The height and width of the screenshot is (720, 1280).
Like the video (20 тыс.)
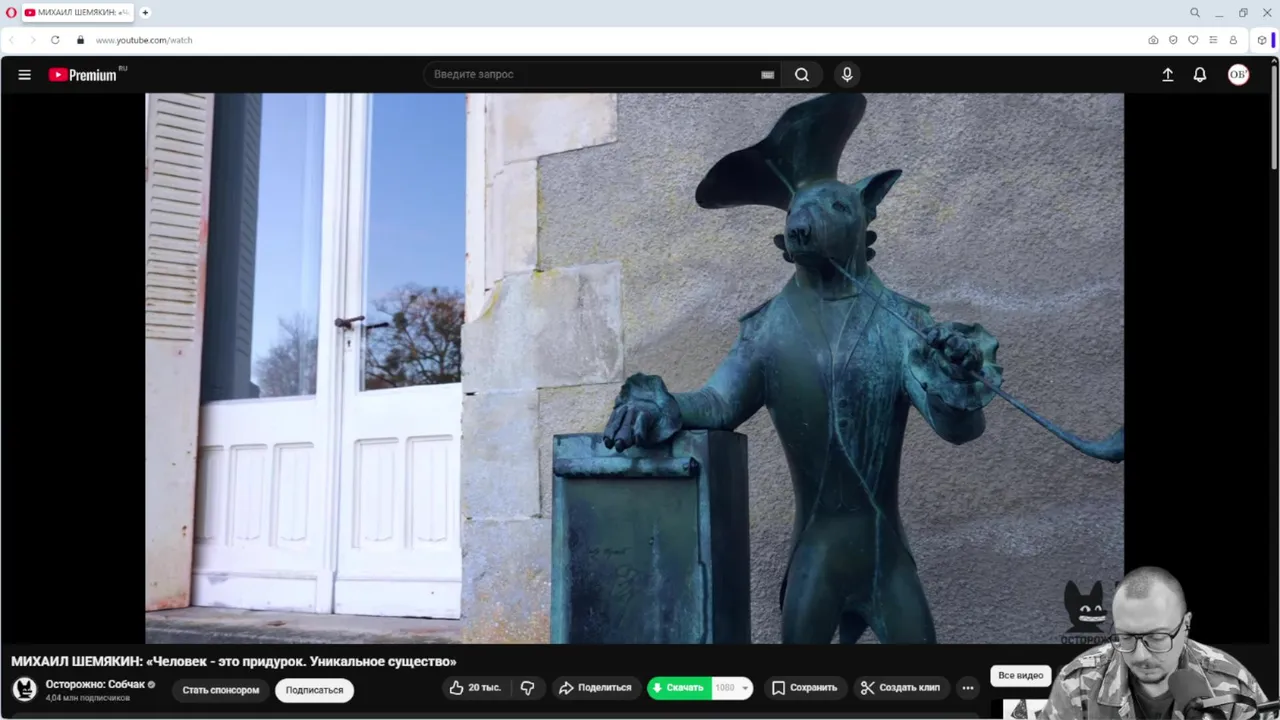[x=476, y=688]
